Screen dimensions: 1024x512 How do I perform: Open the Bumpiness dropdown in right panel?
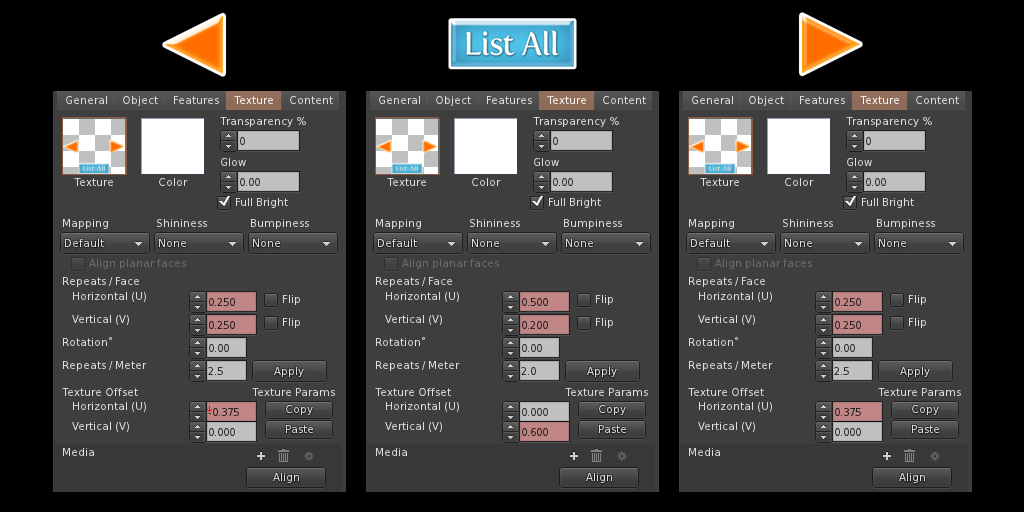[x=919, y=243]
